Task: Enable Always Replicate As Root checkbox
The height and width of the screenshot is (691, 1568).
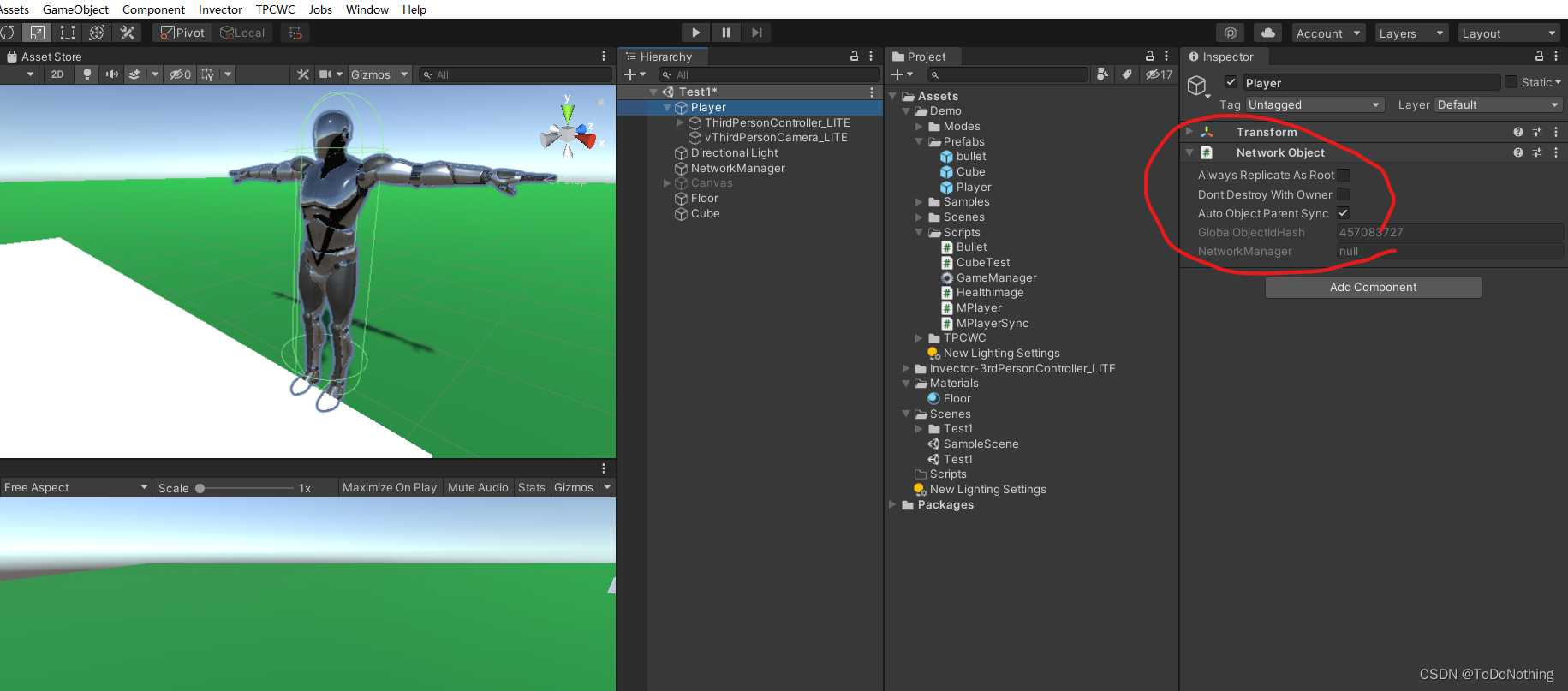Action: click(x=1344, y=175)
